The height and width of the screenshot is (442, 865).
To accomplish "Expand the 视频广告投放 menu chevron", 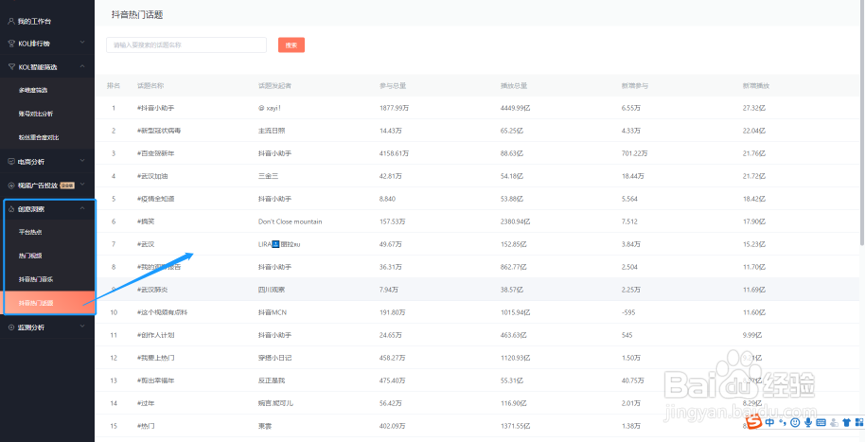I will point(82,185).
